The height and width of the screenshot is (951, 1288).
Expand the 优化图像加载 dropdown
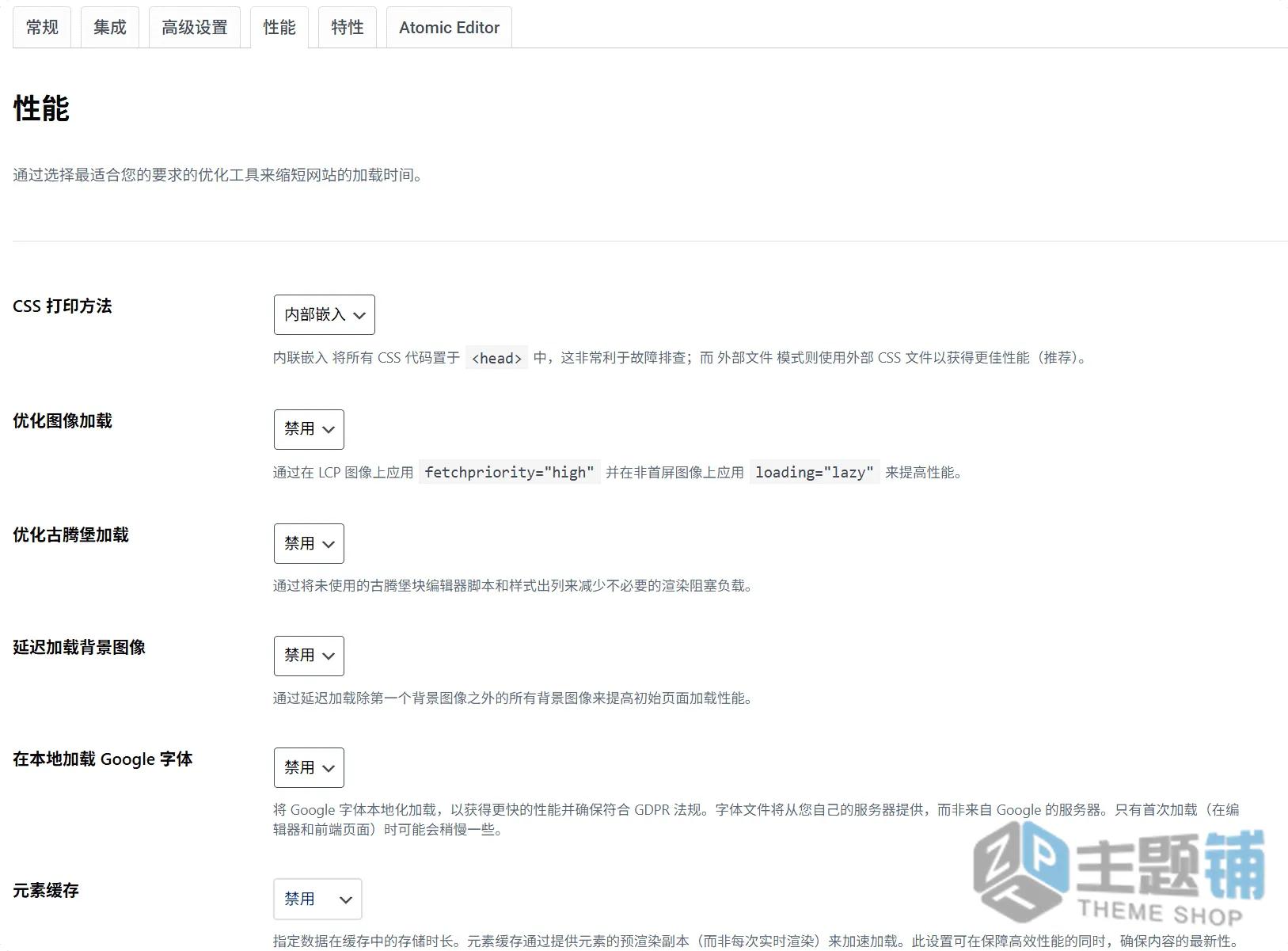click(309, 429)
